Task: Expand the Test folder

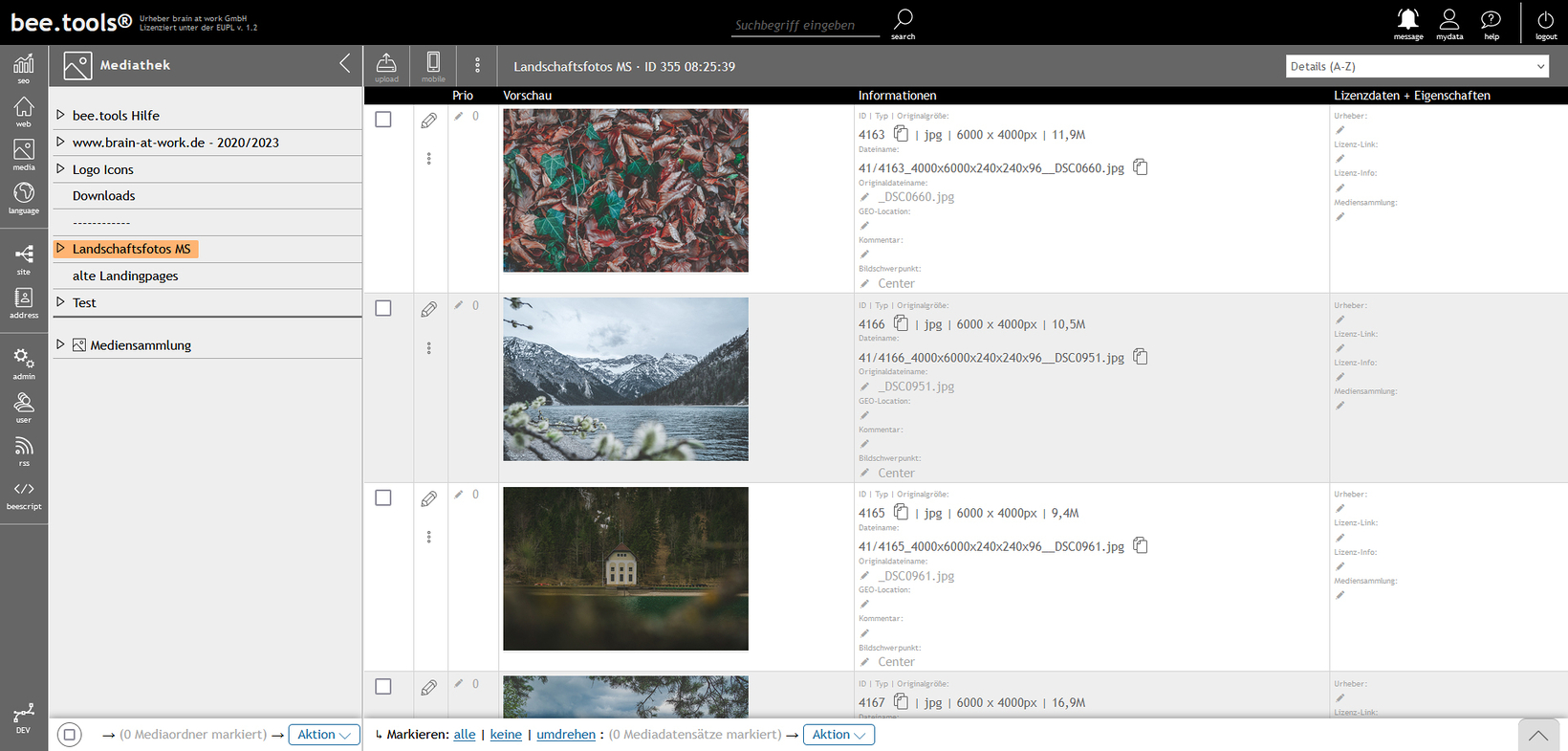Action: (60, 301)
